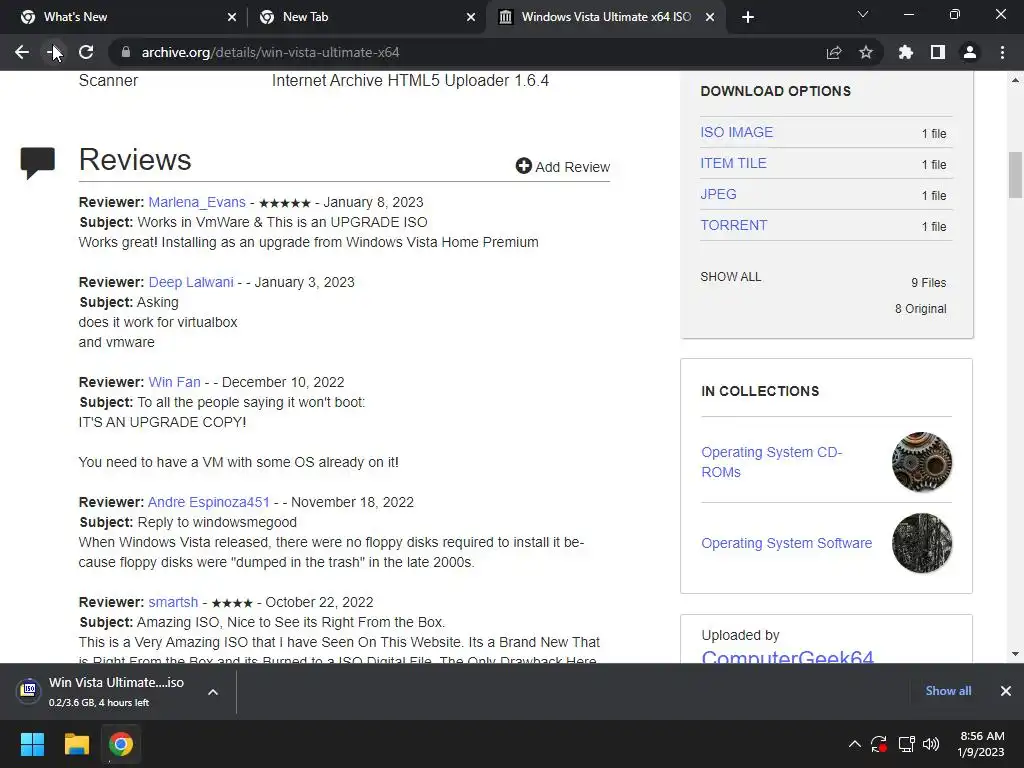Image resolution: width=1024 pixels, height=768 pixels.
Task: Open Chrome three-dot menu
Action: click(x=1002, y=52)
